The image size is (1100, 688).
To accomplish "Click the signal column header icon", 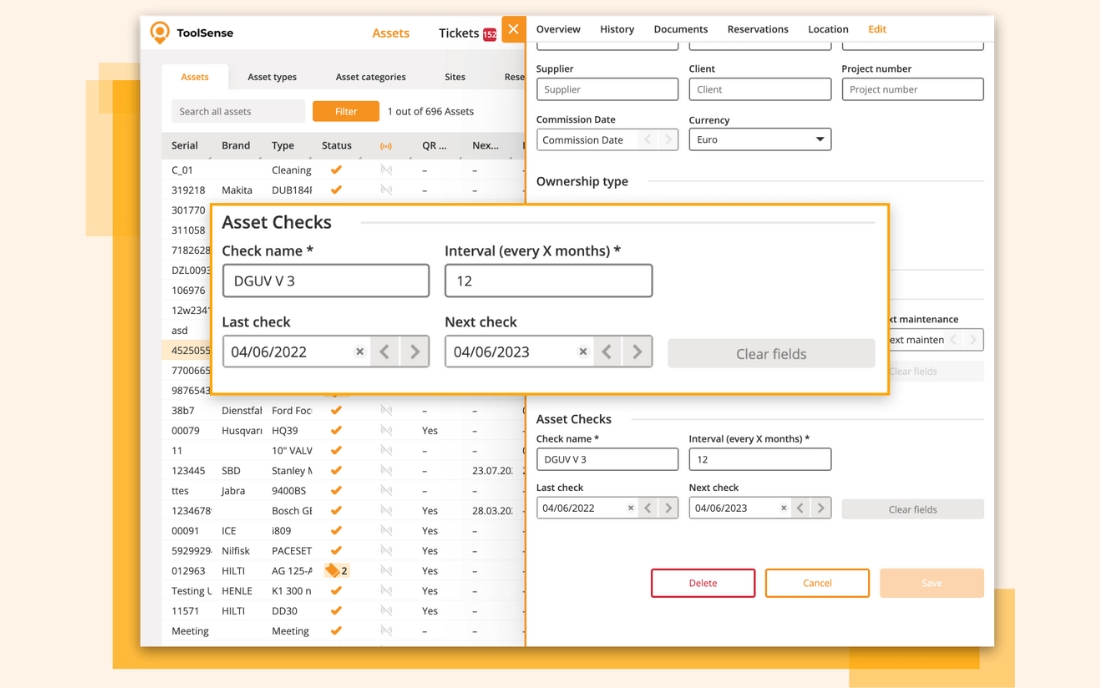I will point(386,146).
